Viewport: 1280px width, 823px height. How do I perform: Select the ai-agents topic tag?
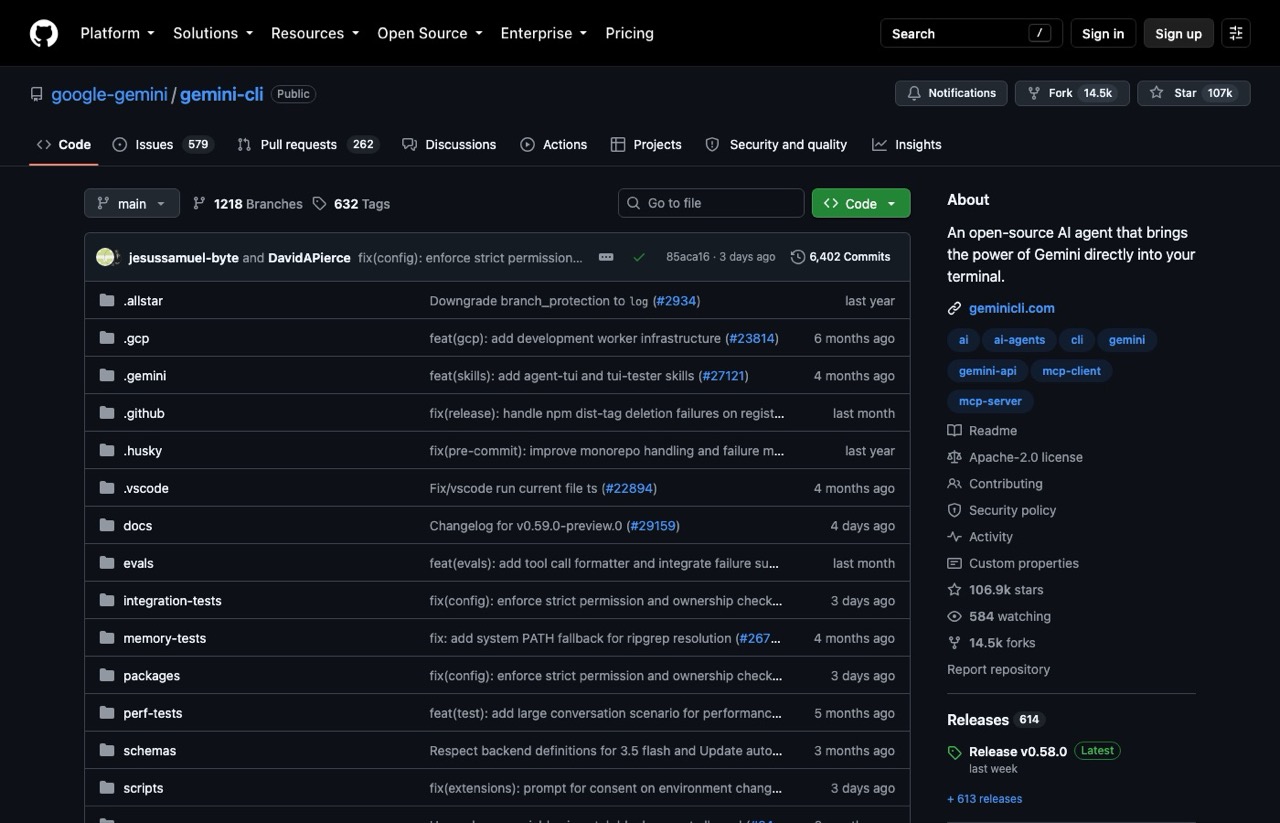tap(1019, 340)
